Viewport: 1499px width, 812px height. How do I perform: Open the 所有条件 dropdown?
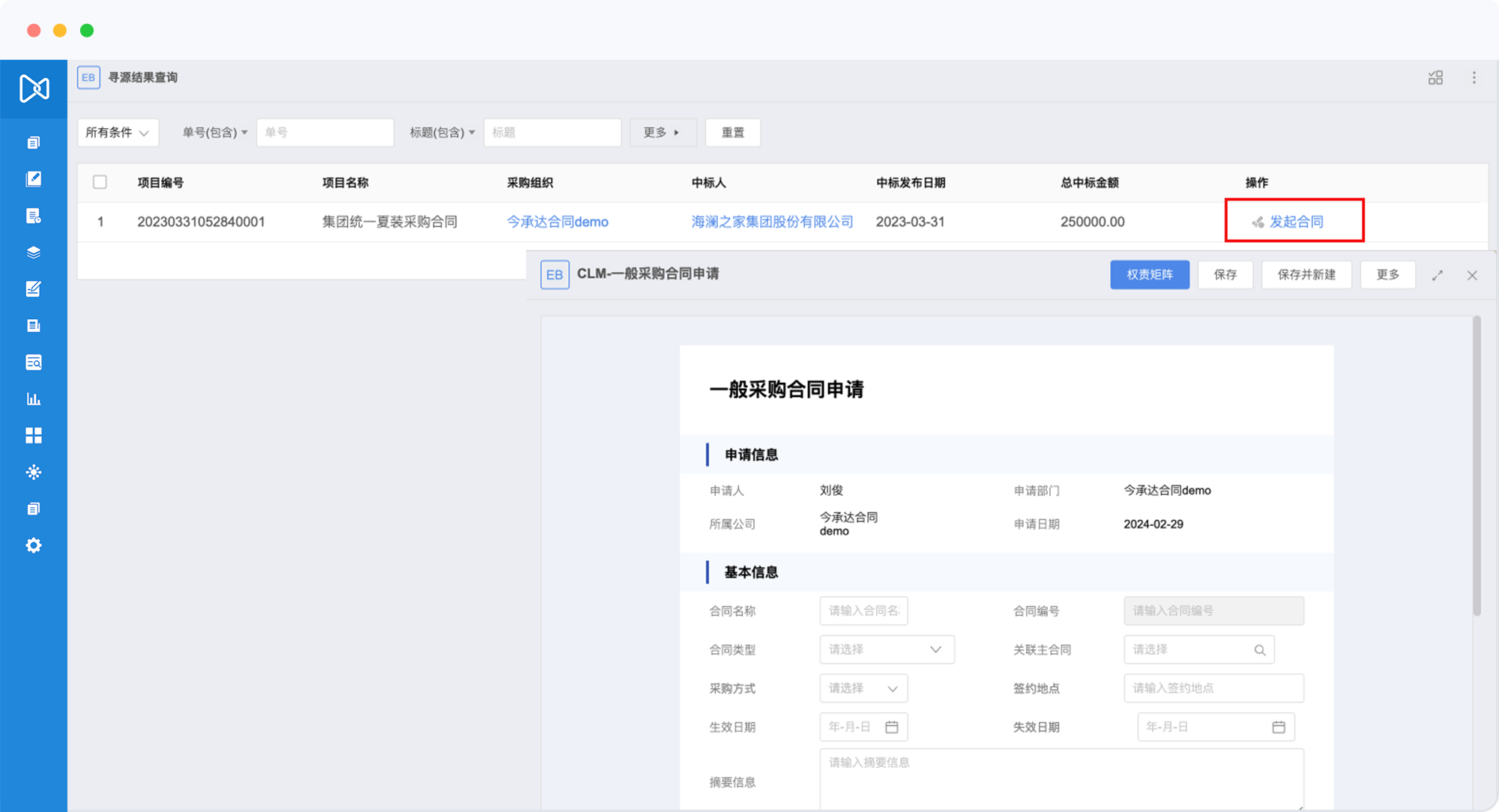point(118,133)
